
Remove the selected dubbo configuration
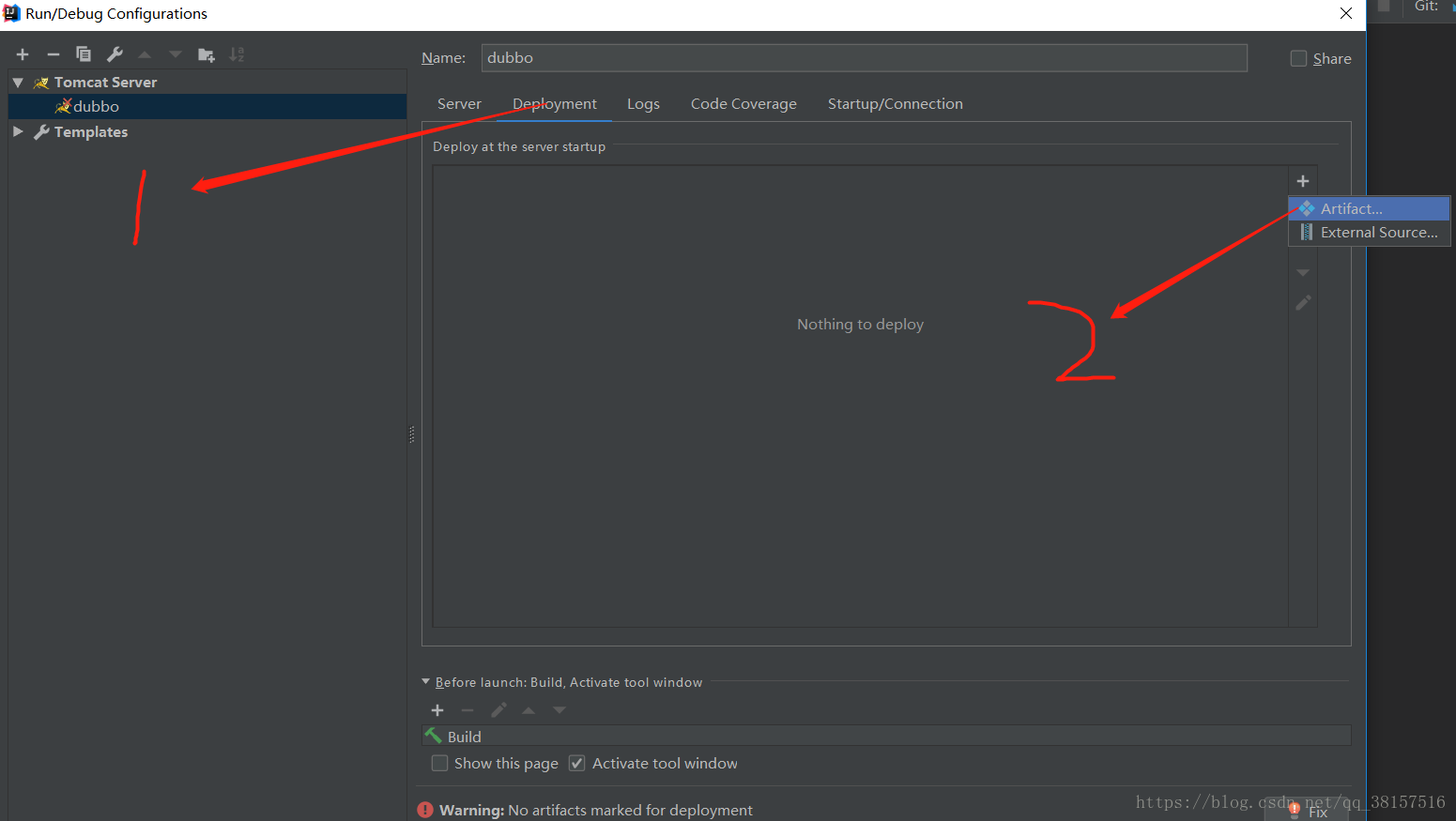[53, 53]
